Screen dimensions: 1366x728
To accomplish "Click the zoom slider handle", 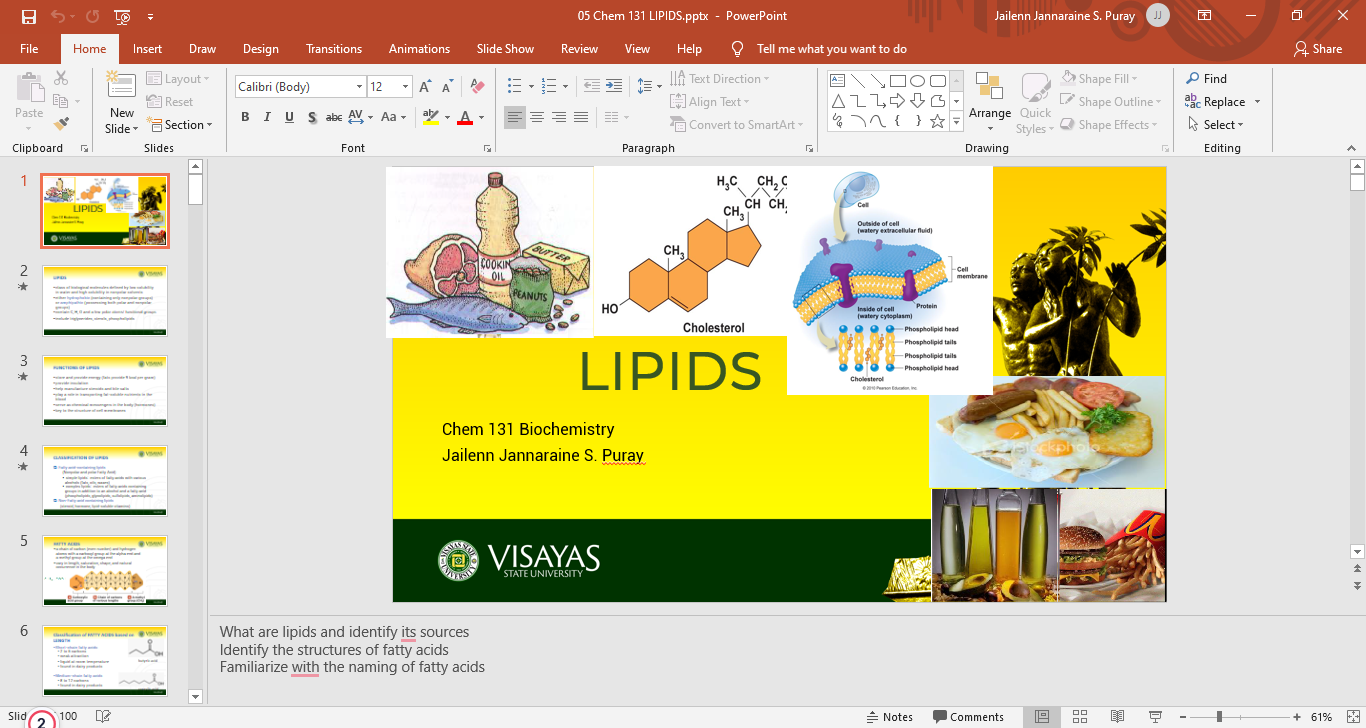I will click(x=1219, y=717).
